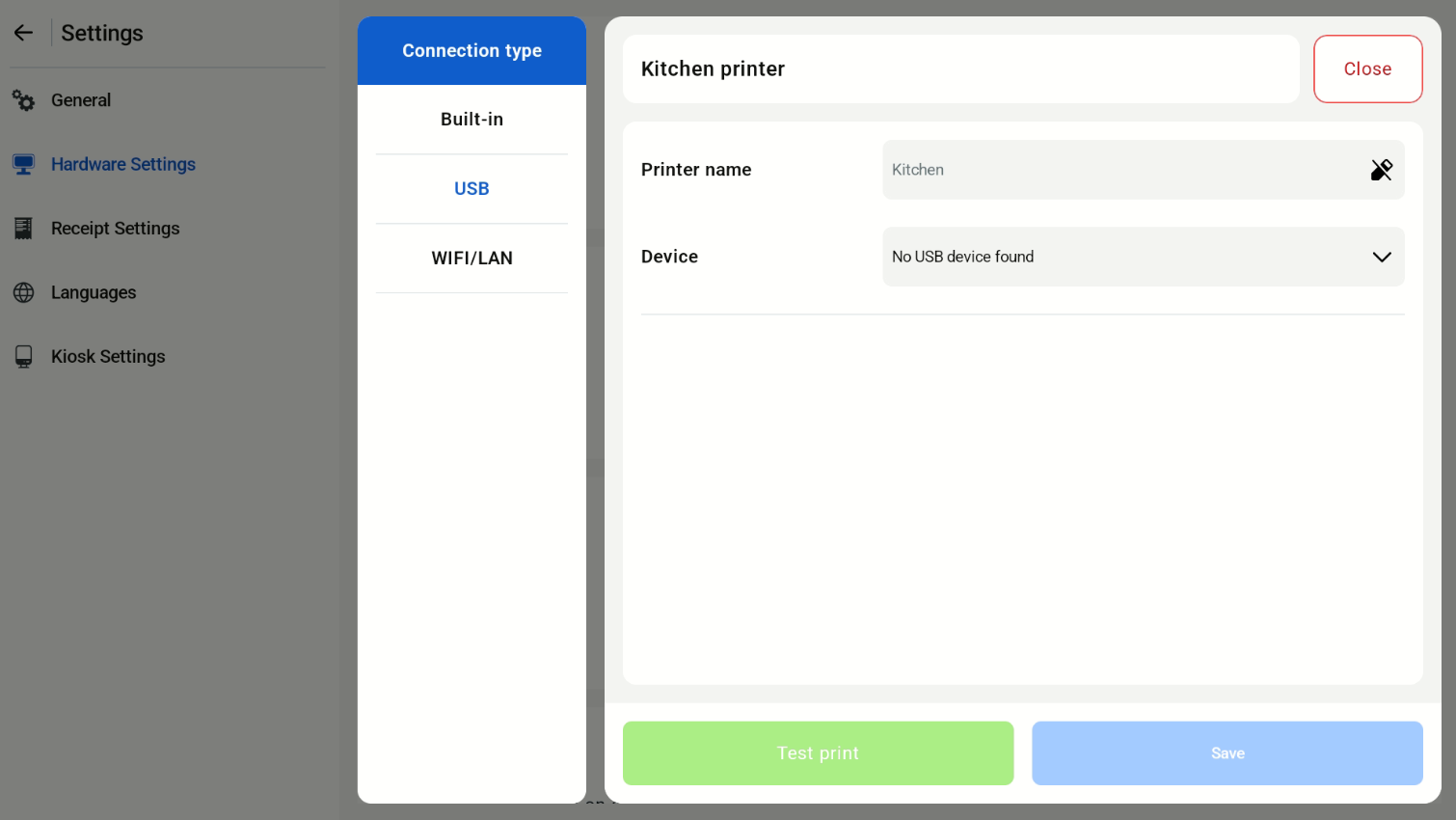Open Kiosk Settings

(x=108, y=357)
